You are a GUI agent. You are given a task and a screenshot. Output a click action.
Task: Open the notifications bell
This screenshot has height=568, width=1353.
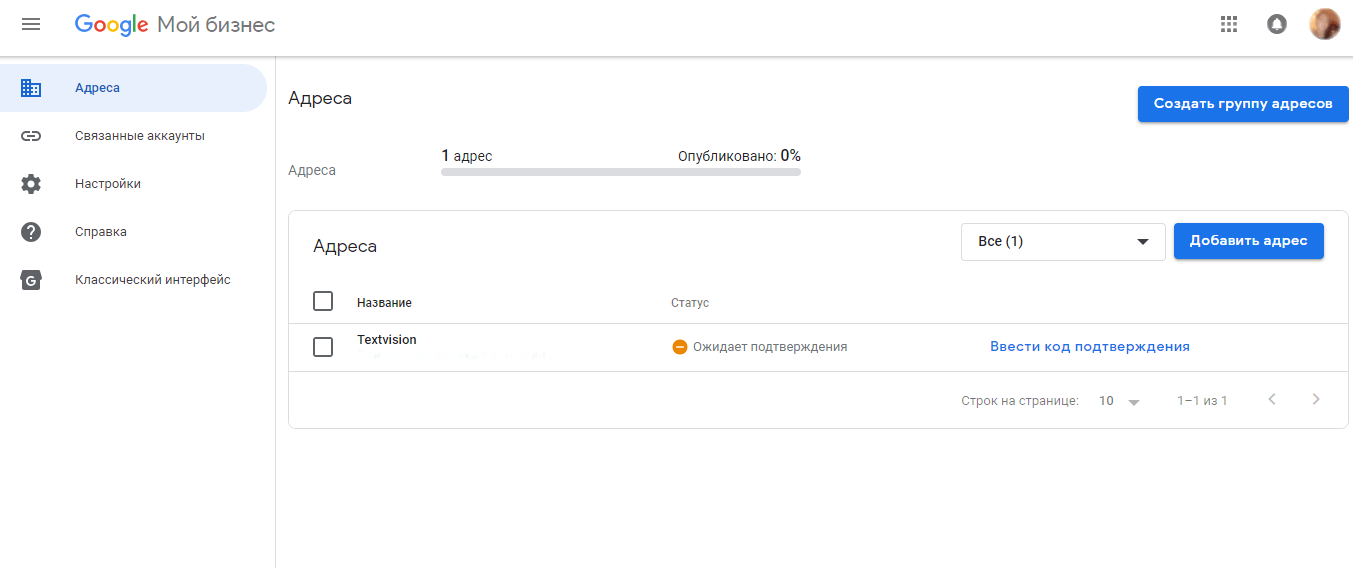coord(1277,24)
